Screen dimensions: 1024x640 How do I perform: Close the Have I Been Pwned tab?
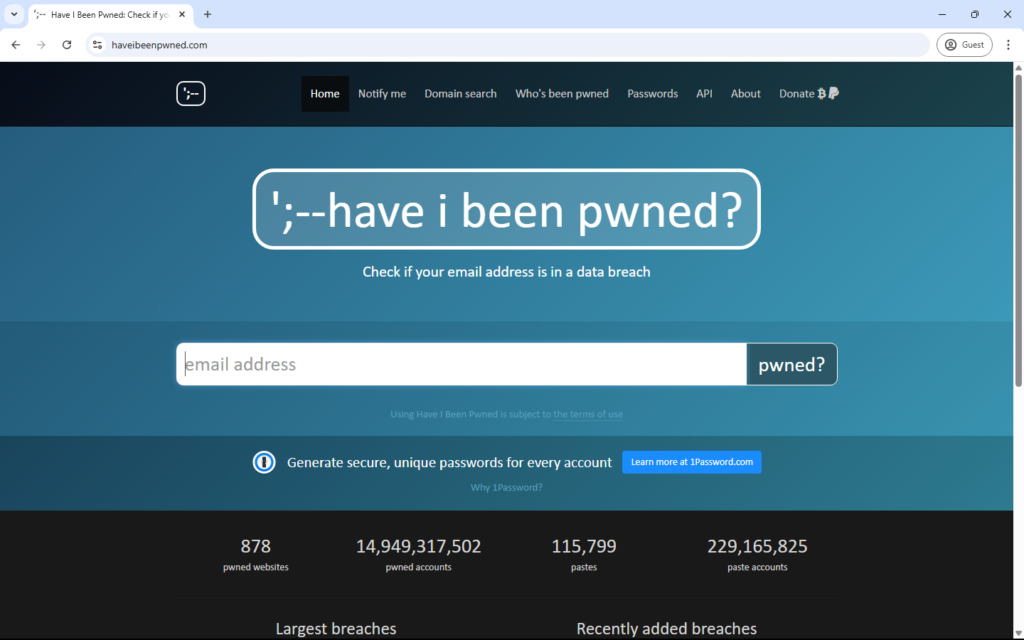point(182,14)
